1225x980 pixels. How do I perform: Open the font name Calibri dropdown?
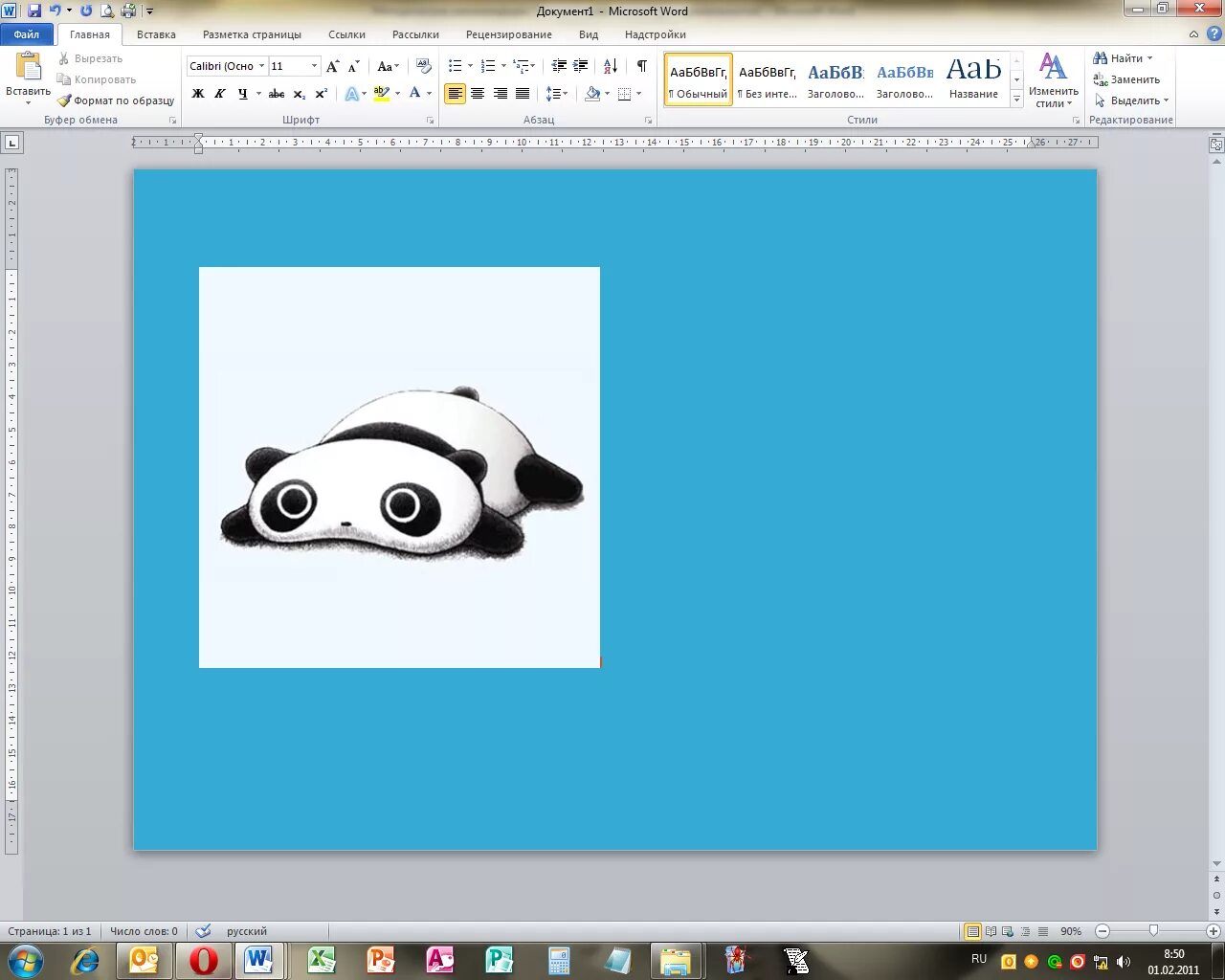261,66
